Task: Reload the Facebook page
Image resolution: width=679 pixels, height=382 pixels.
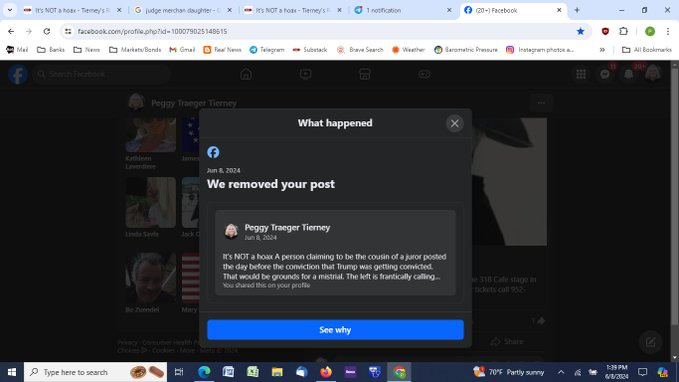Action: [x=47, y=31]
